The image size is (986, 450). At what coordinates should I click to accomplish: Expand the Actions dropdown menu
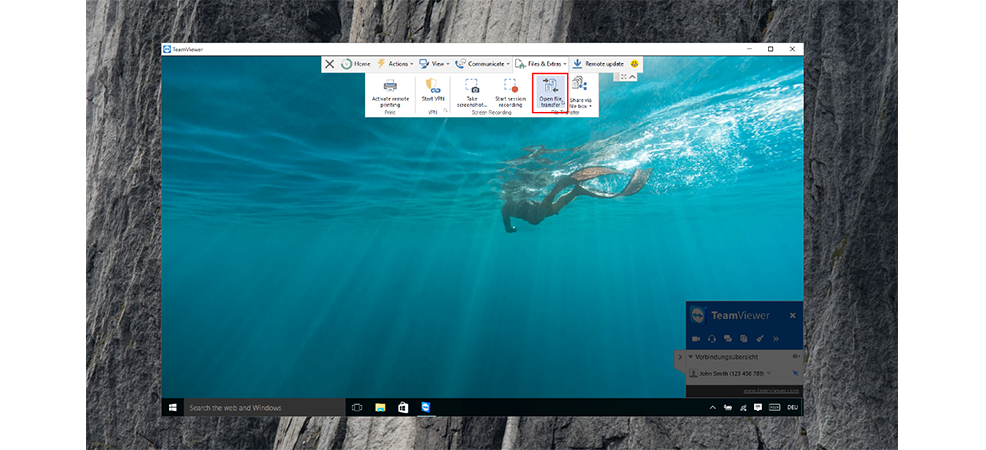pyautogui.click(x=393, y=64)
